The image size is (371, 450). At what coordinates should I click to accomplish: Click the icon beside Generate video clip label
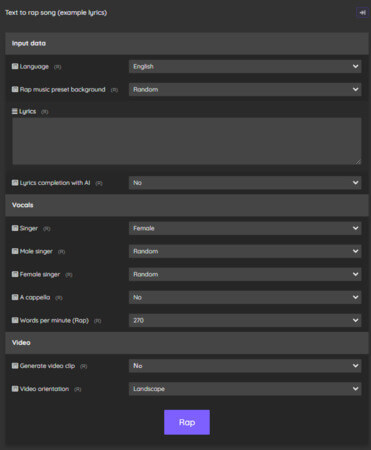coord(15,366)
